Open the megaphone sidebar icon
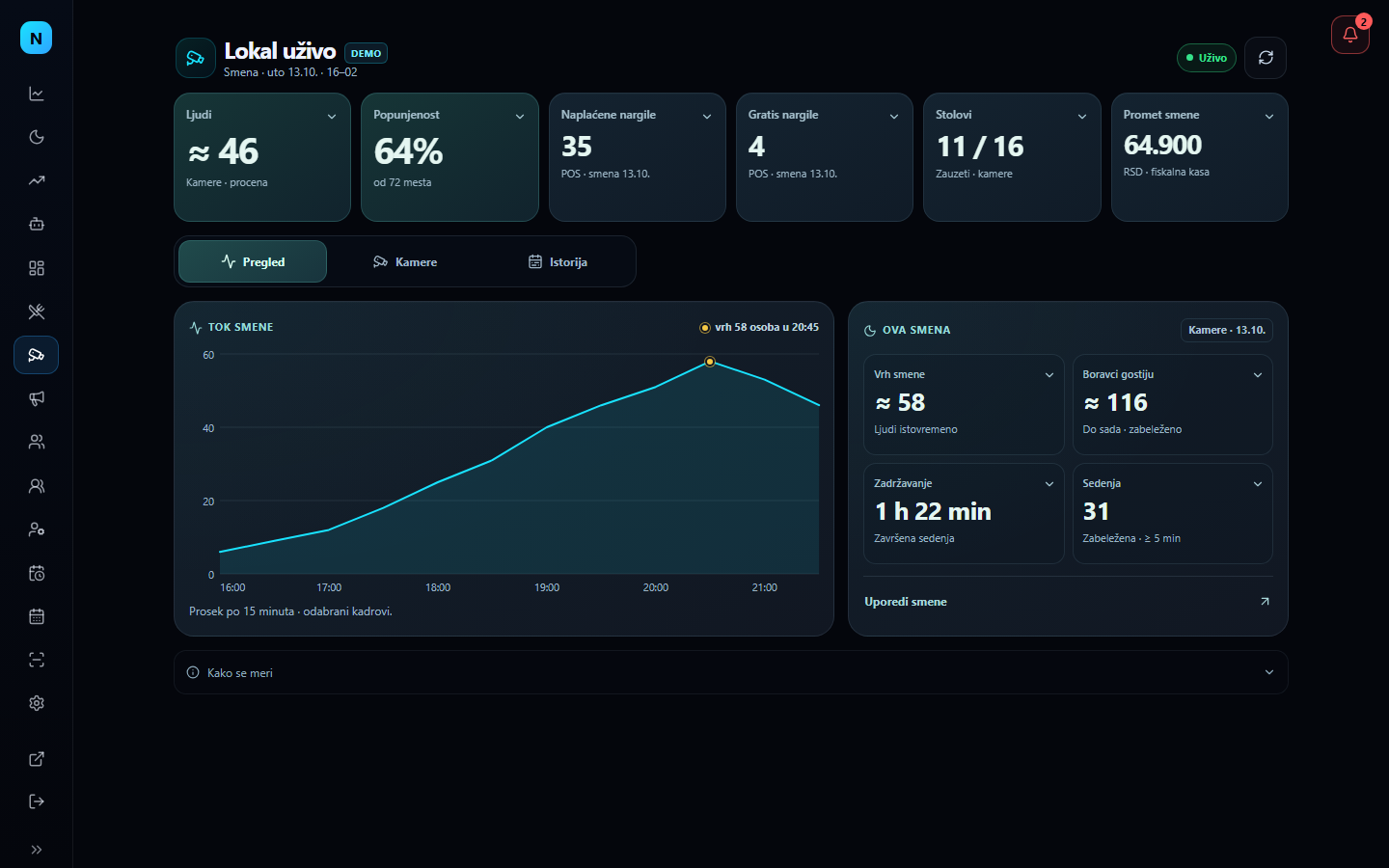Image resolution: width=1389 pixels, height=868 pixels. click(37, 398)
